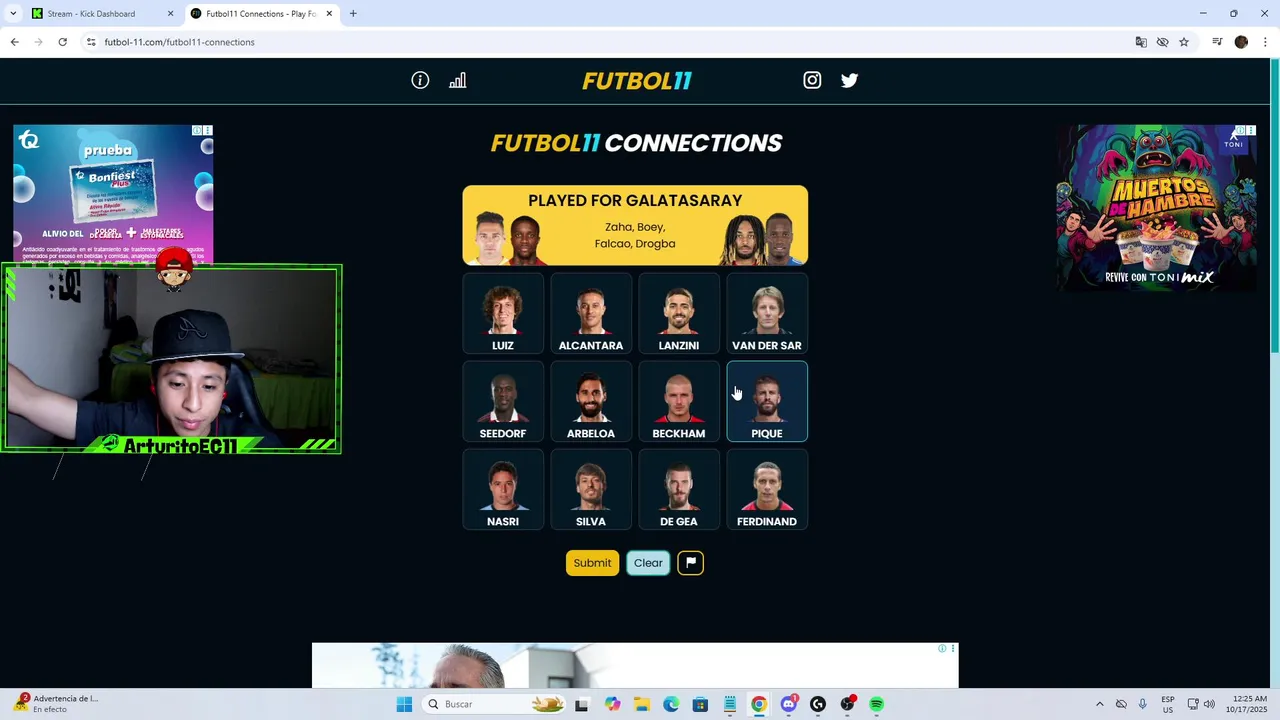Go back to the previous page
Viewport: 1280px width, 720px height.
pos(14,42)
